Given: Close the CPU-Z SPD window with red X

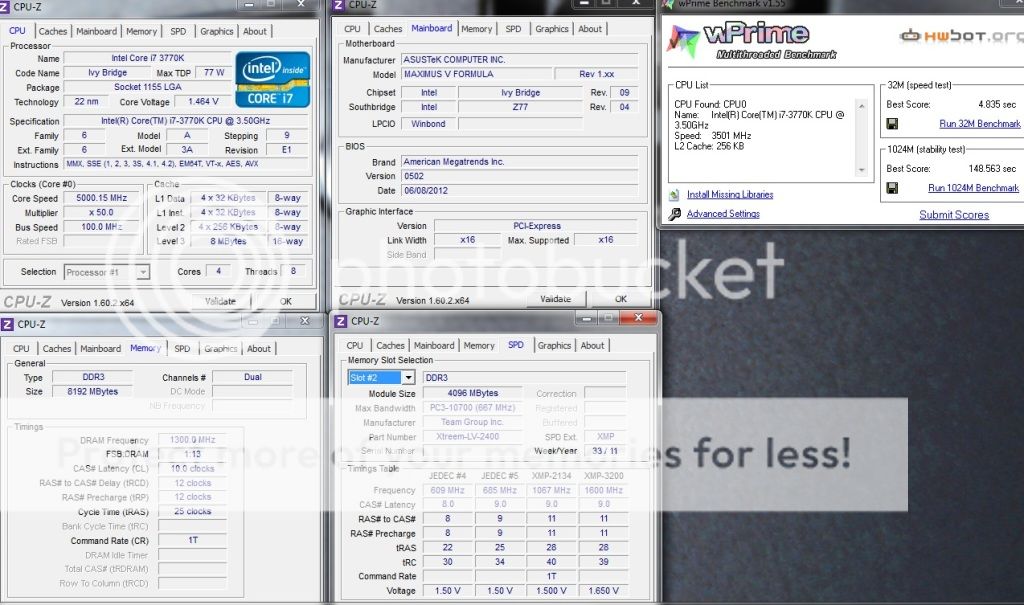Looking at the screenshot, I should click(x=638, y=318).
